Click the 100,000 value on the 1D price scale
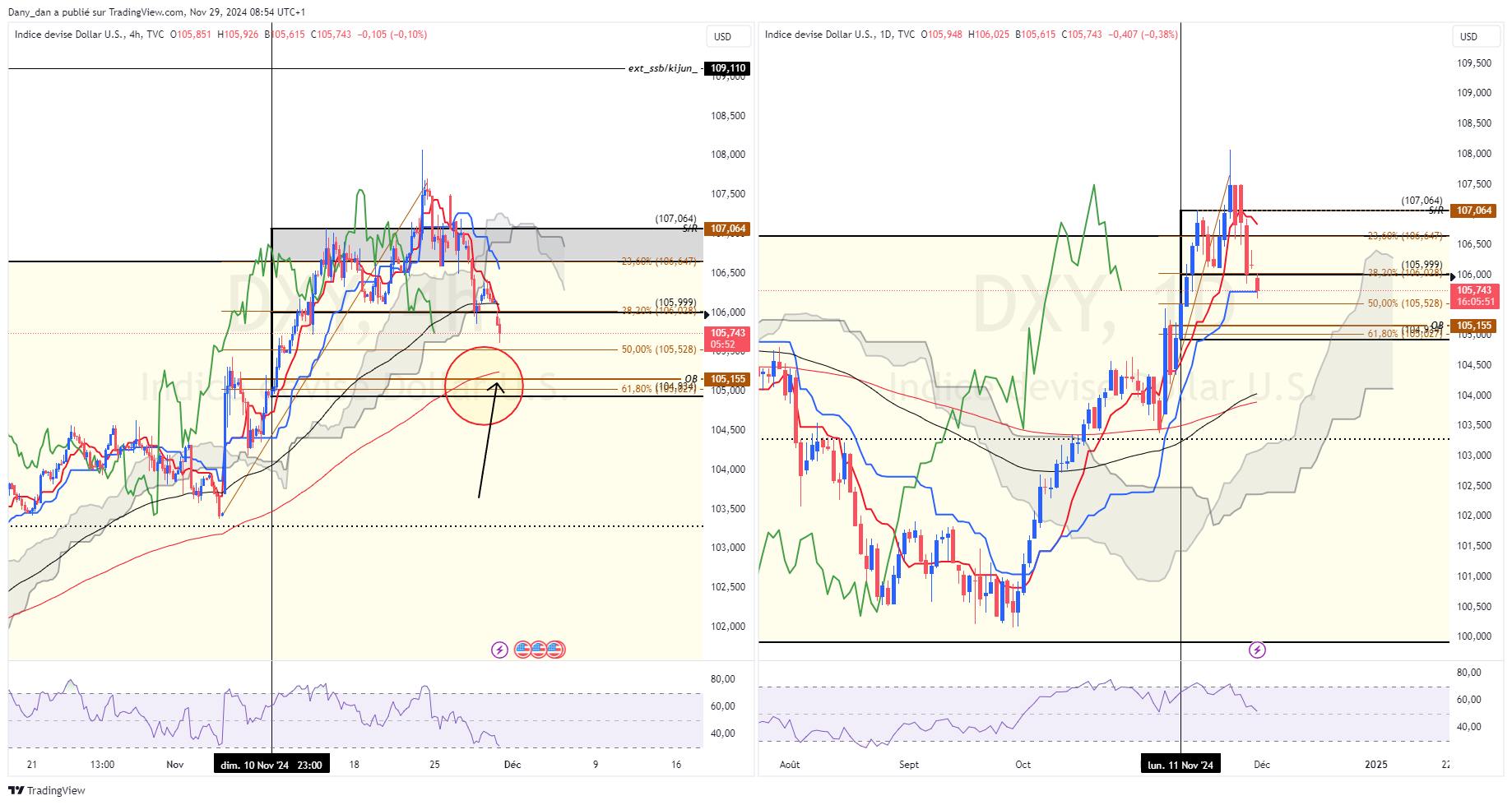The height and width of the screenshot is (805, 1512). [x=1474, y=636]
